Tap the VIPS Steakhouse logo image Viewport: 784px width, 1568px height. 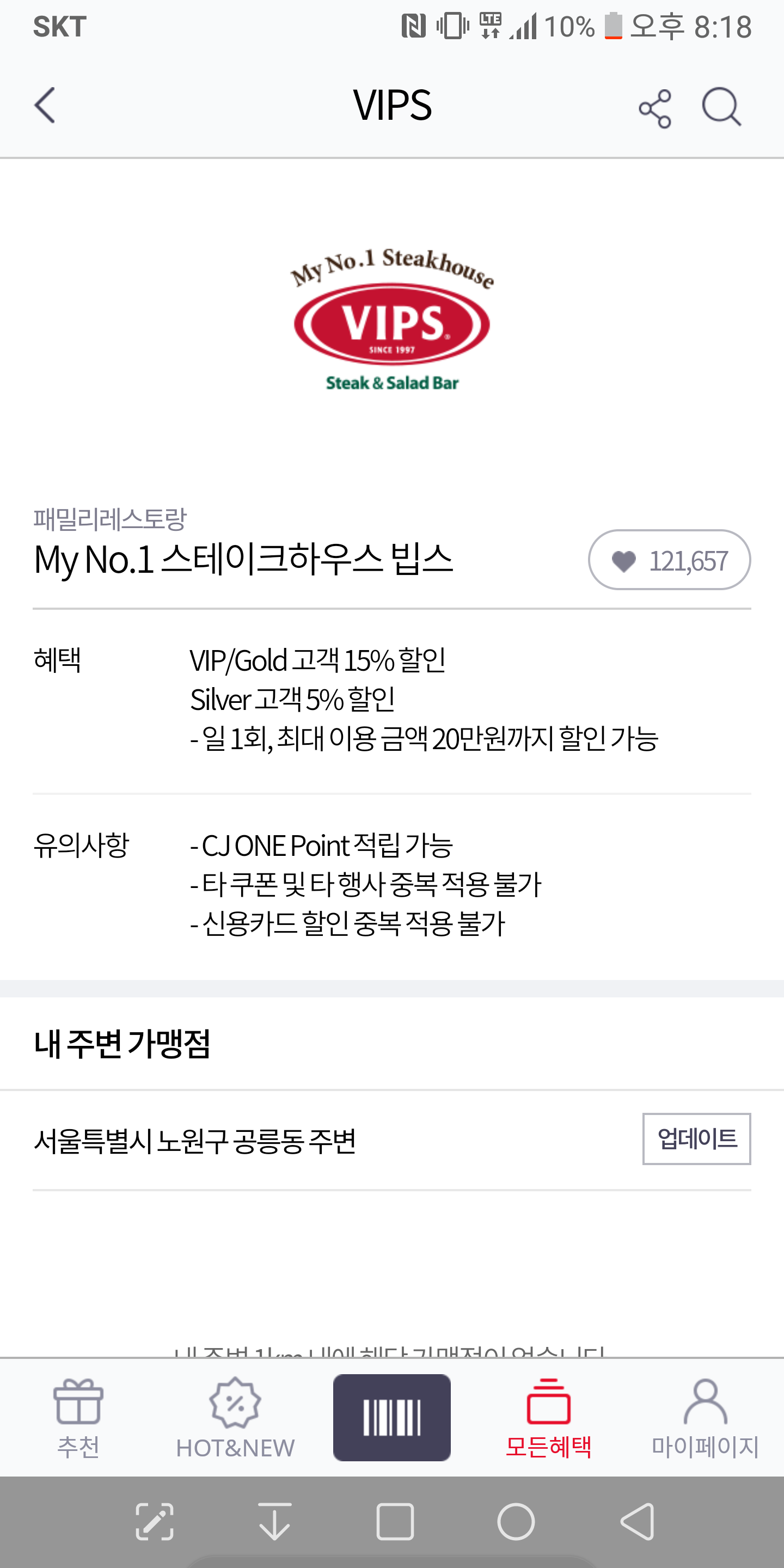(x=392, y=320)
